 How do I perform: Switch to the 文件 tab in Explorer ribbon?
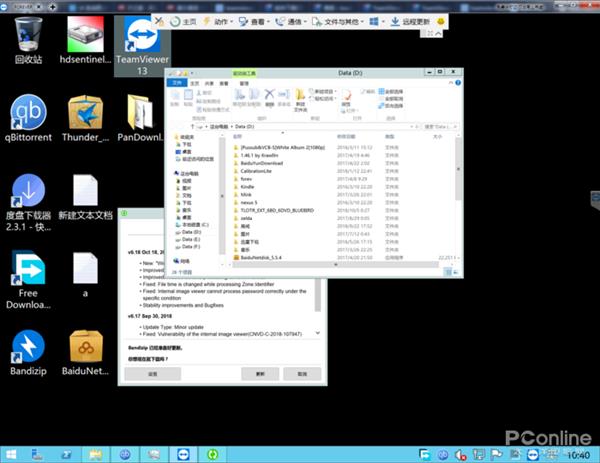tap(176, 85)
